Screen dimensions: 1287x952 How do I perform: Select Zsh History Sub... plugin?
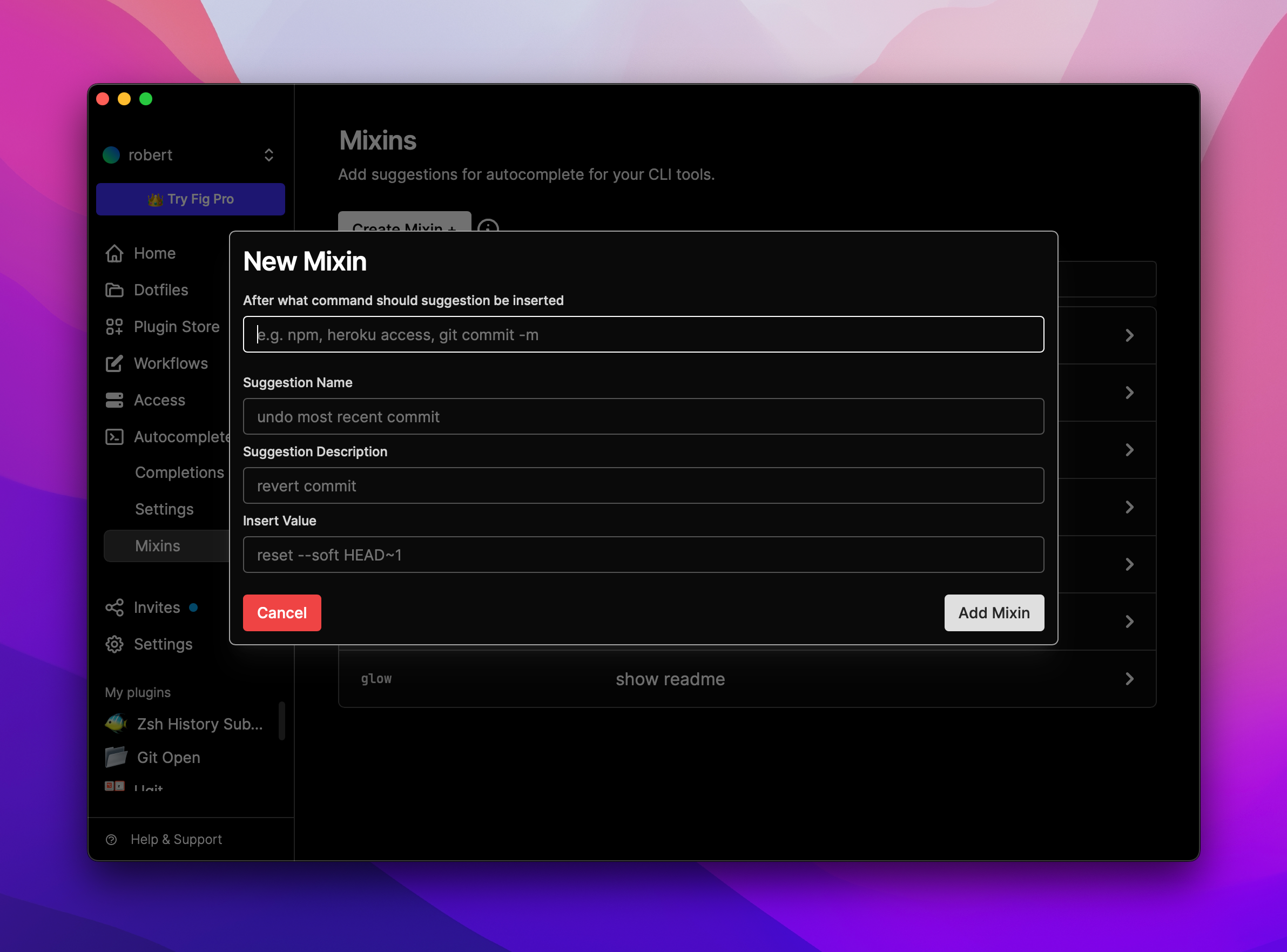(x=199, y=724)
